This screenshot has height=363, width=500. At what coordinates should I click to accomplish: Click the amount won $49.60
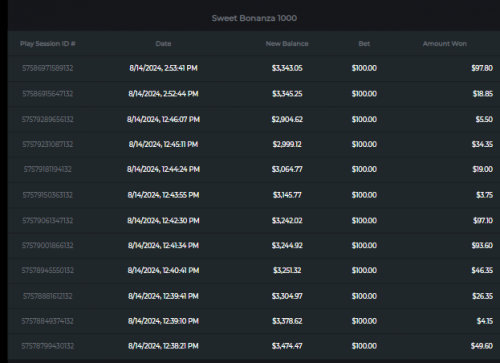pyautogui.click(x=482, y=346)
